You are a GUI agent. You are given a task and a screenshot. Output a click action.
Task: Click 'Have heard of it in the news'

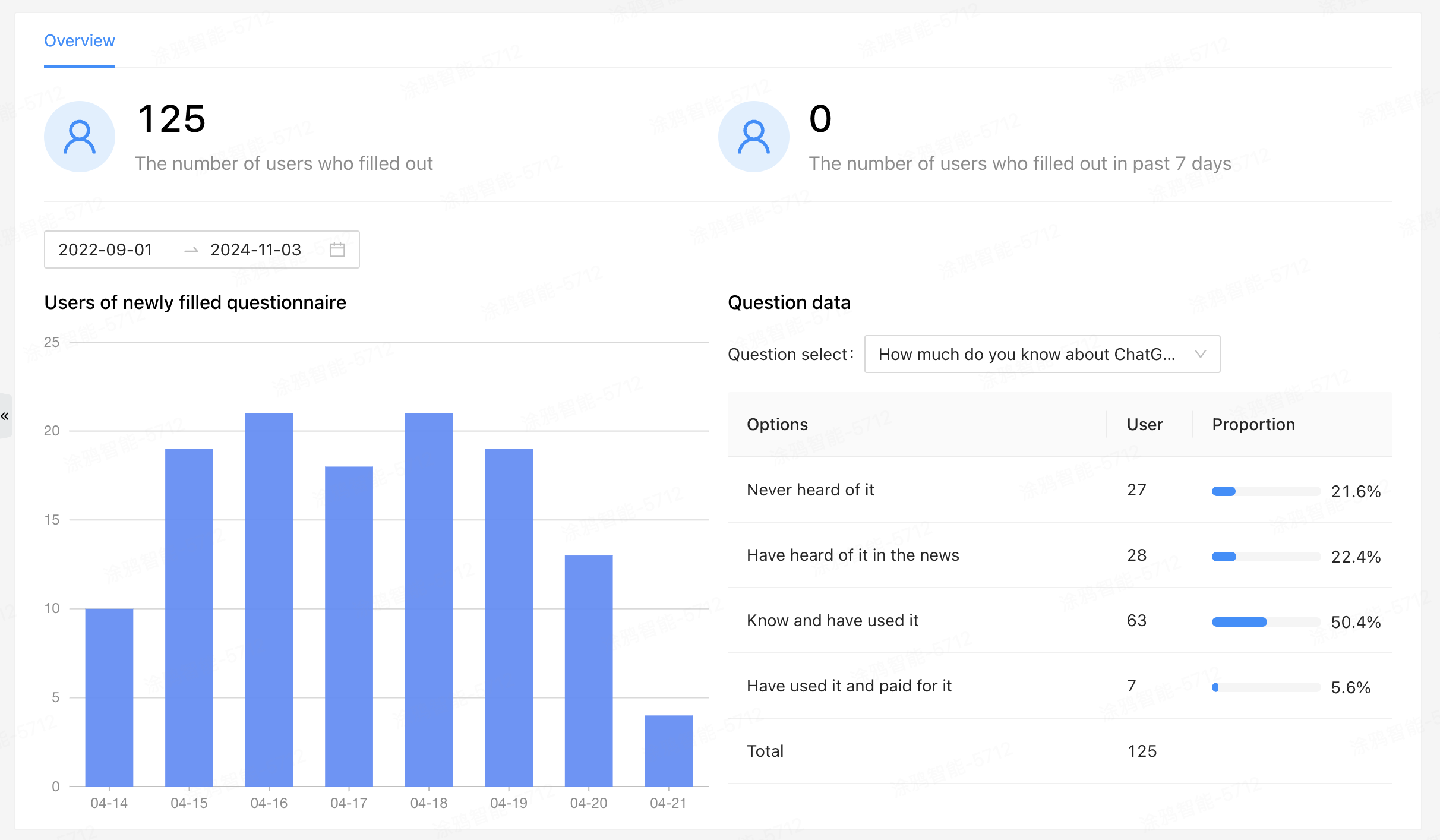pyautogui.click(x=852, y=555)
